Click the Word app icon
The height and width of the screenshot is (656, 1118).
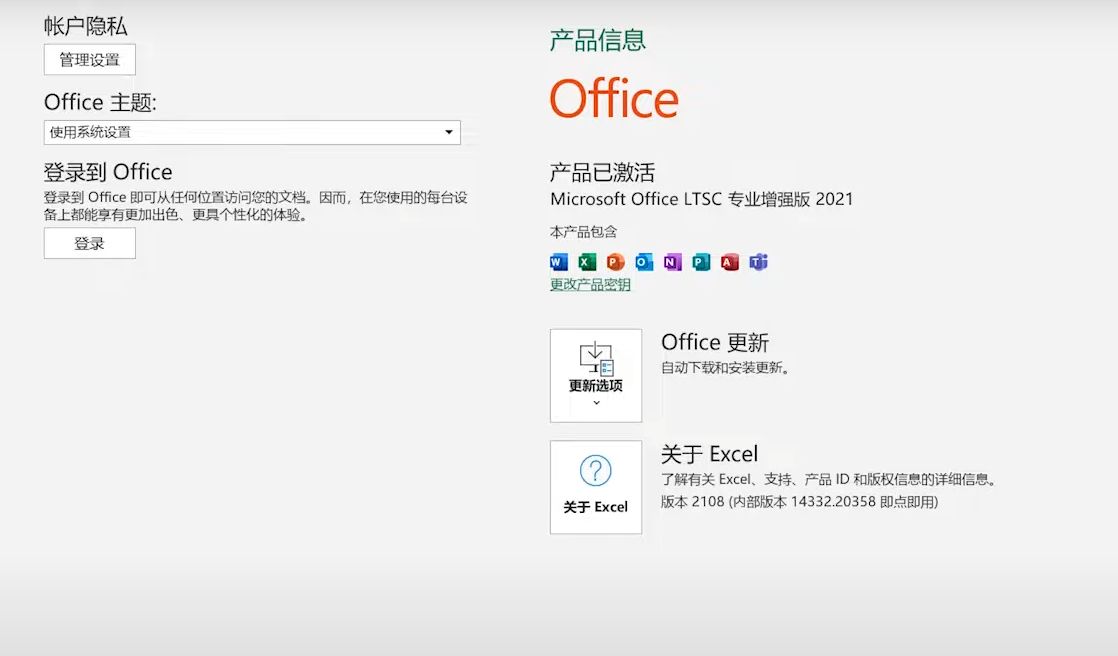point(559,262)
